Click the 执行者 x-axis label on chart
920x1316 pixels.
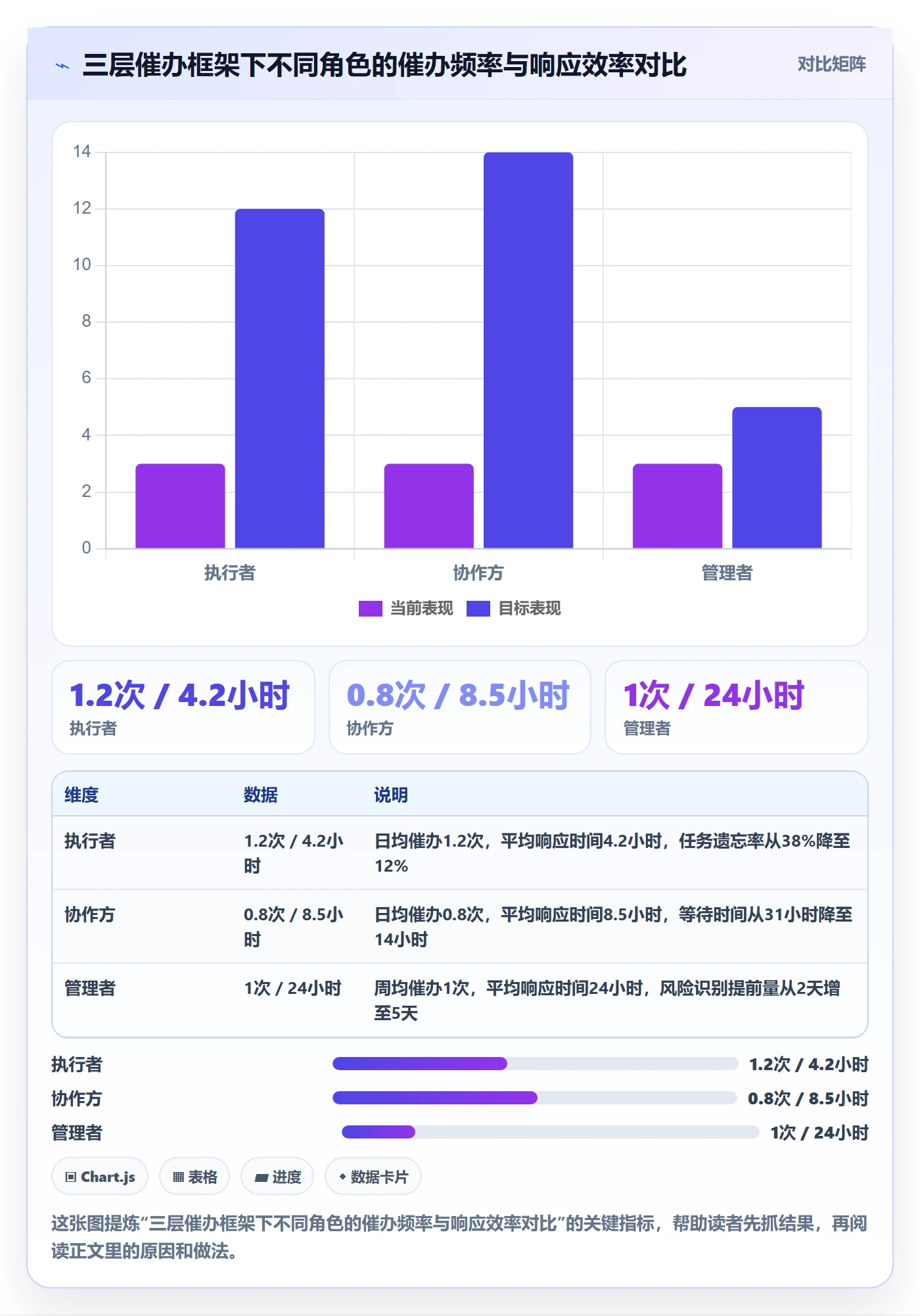(x=230, y=573)
